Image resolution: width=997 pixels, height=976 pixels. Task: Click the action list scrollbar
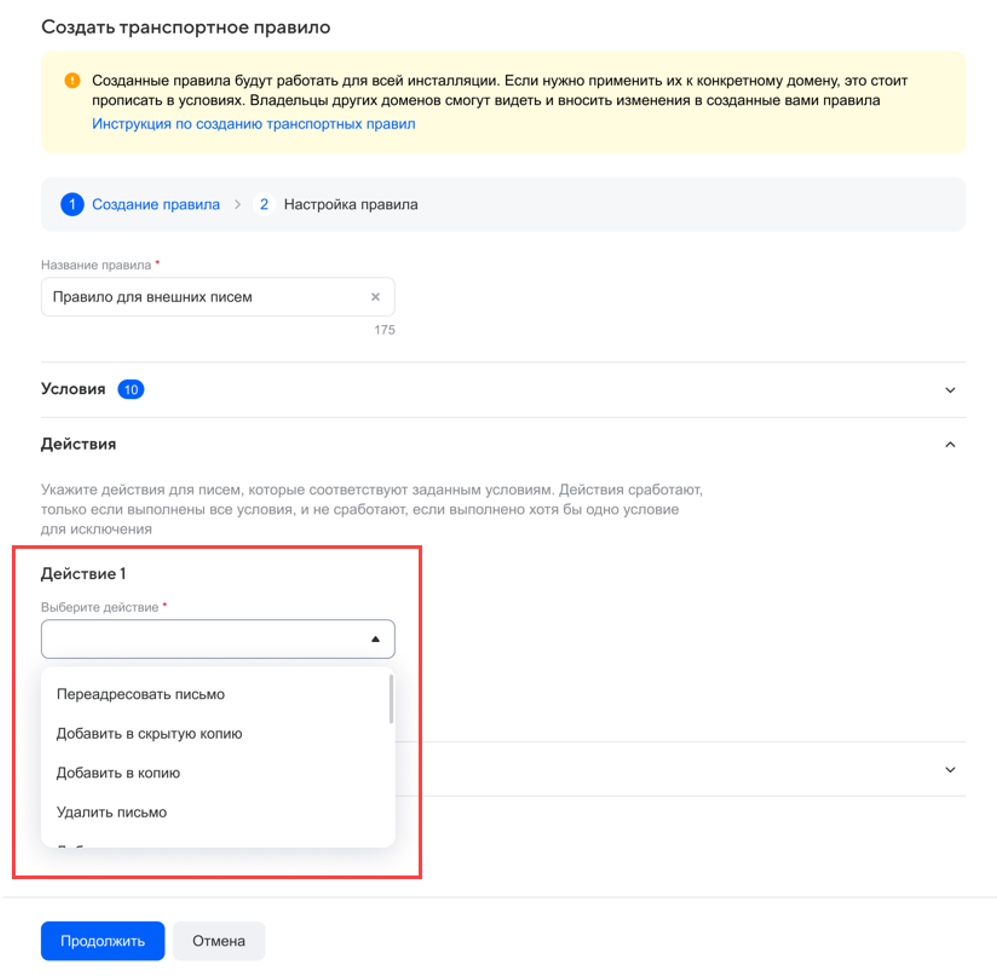(x=390, y=699)
